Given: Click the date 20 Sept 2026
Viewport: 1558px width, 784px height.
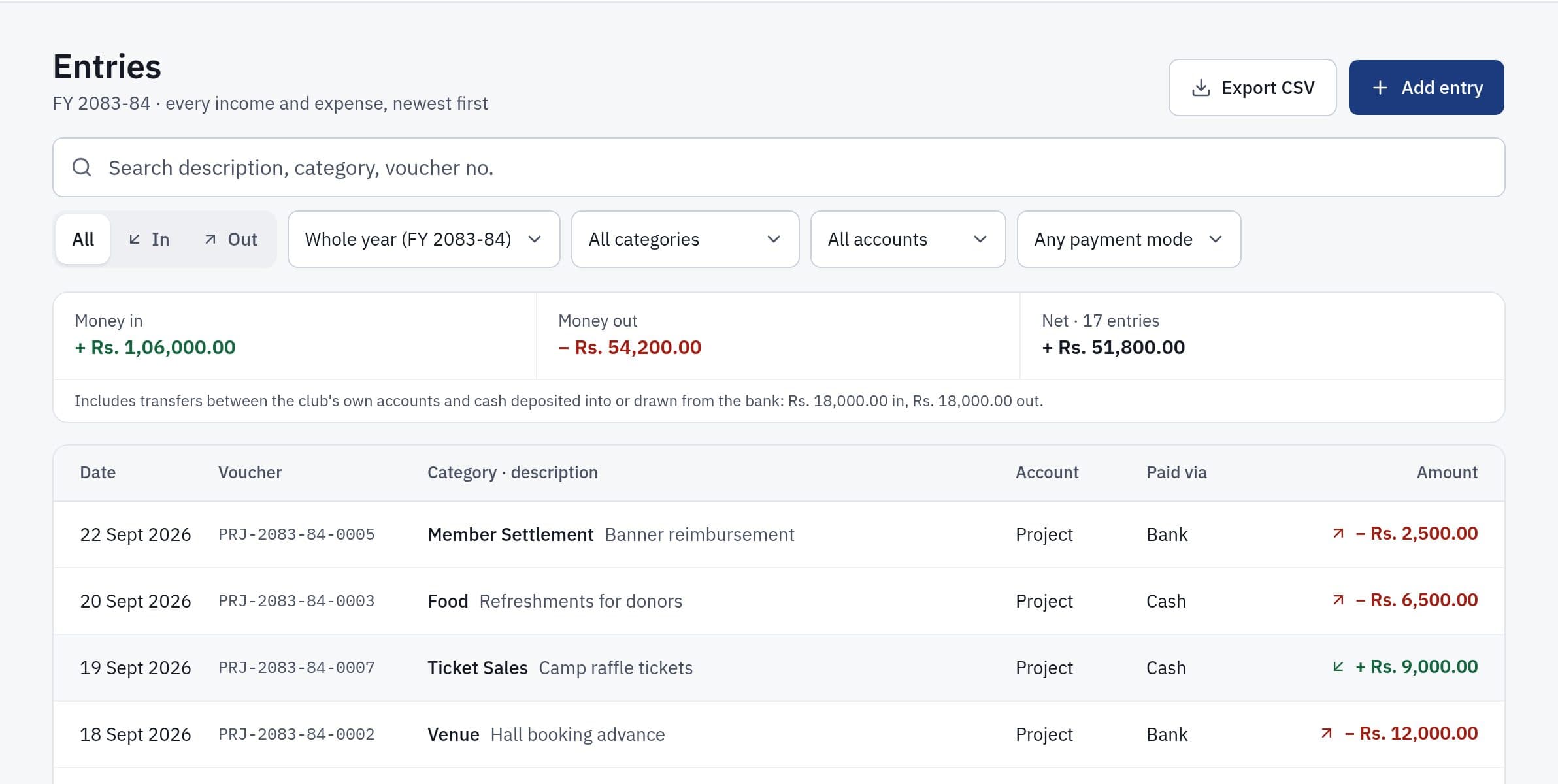Looking at the screenshot, I should (135, 601).
